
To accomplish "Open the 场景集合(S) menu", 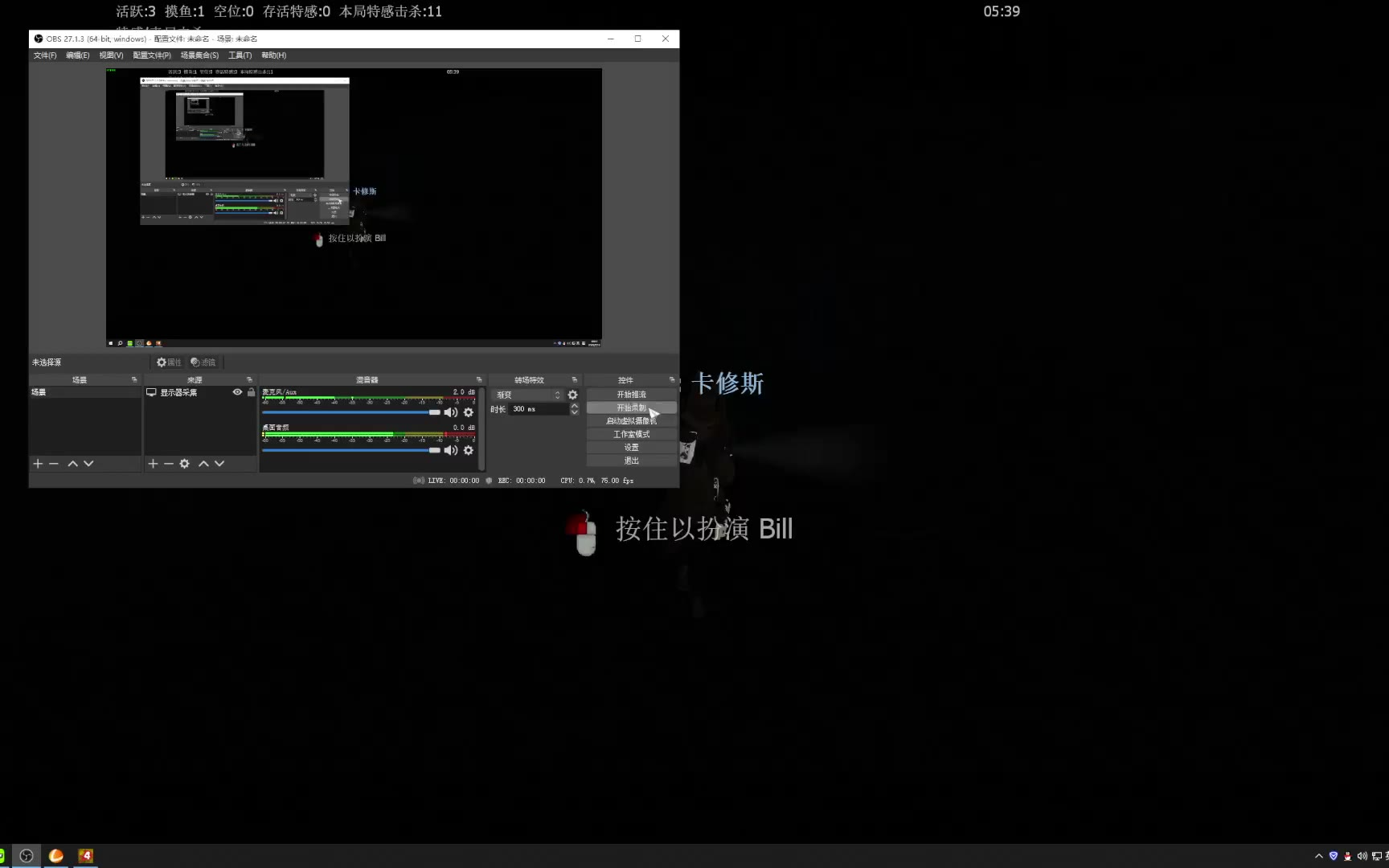I will [x=199, y=55].
